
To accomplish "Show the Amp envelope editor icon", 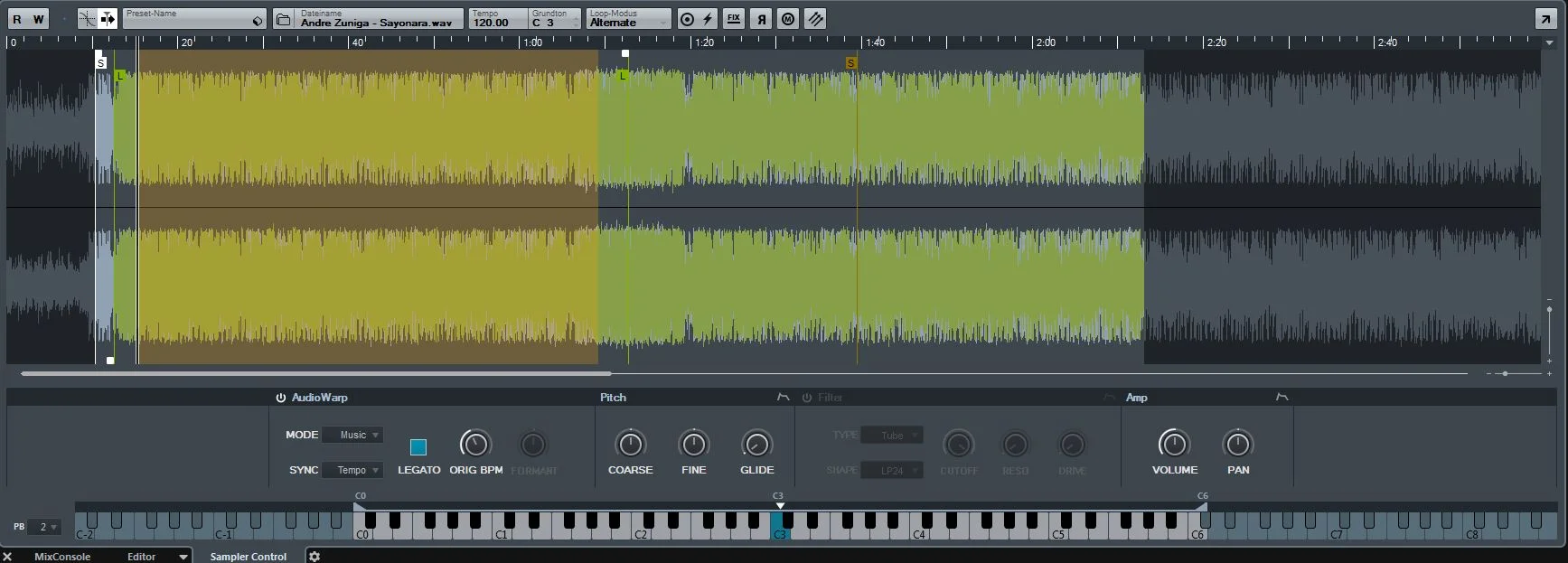I will [x=1282, y=398].
